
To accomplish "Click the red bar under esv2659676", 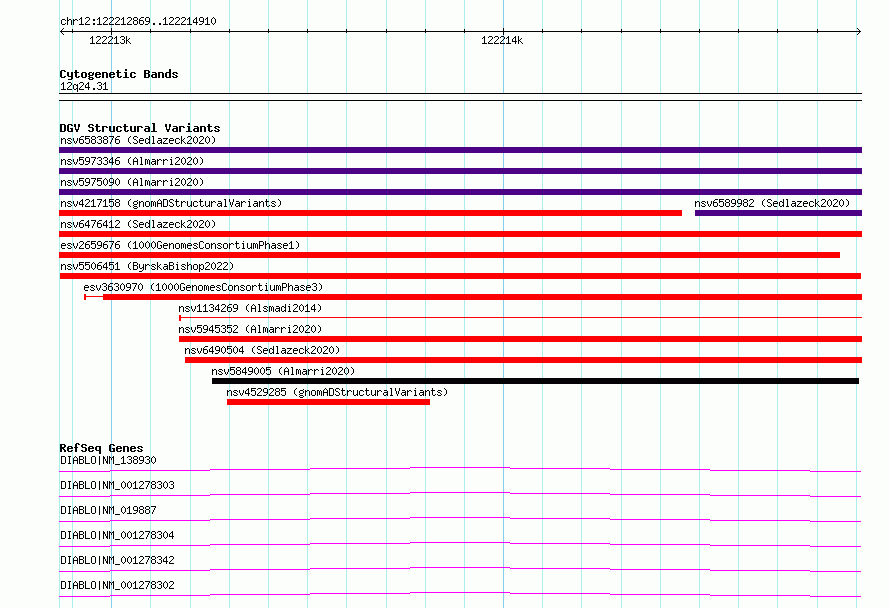I will point(450,255).
